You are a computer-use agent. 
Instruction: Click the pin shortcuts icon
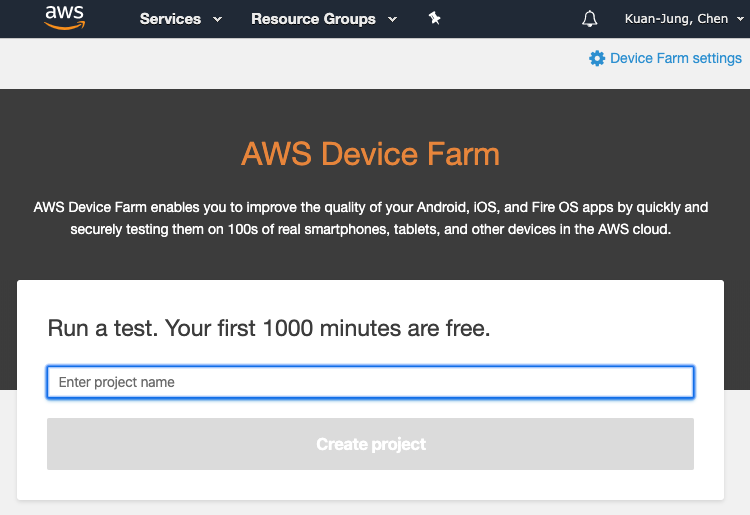click(434, 19)
